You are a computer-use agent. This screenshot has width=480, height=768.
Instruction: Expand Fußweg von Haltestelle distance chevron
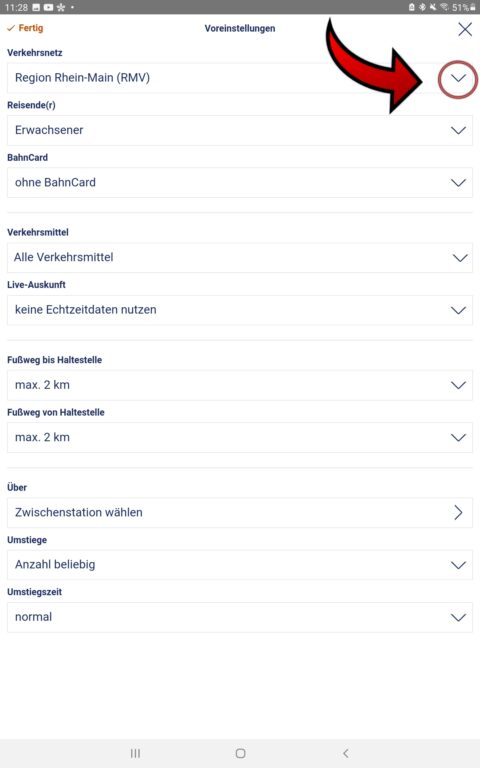click(x=458, y=437)
